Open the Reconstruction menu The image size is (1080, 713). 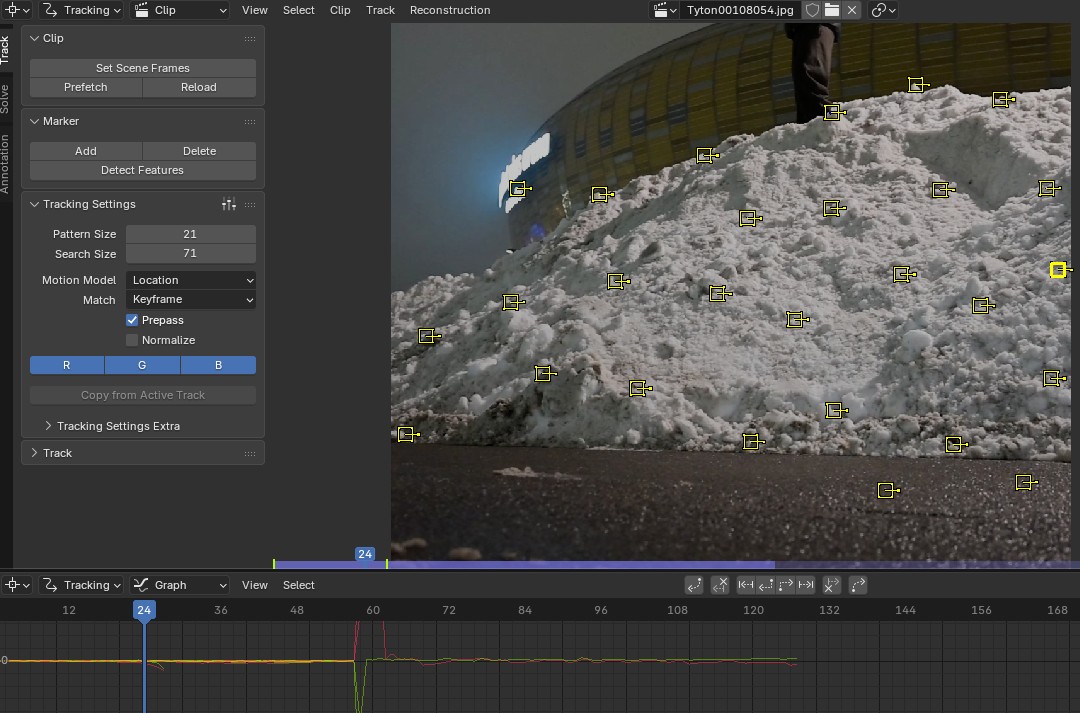coord(450,10)
